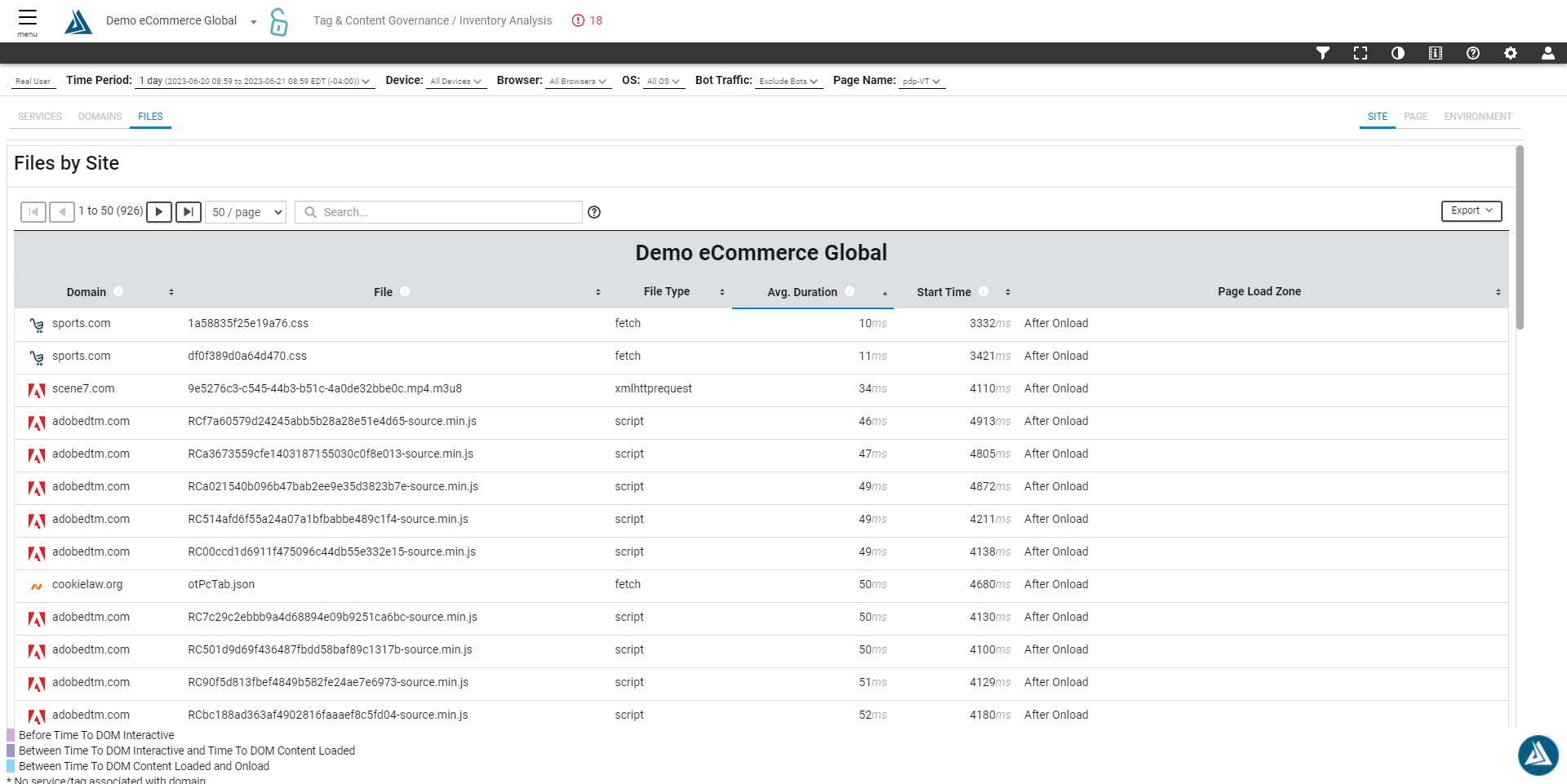The height and width of the screenshot is (784, 1567).
Task: Switch to the PAGE view tab
Action: pos(1416,117)
